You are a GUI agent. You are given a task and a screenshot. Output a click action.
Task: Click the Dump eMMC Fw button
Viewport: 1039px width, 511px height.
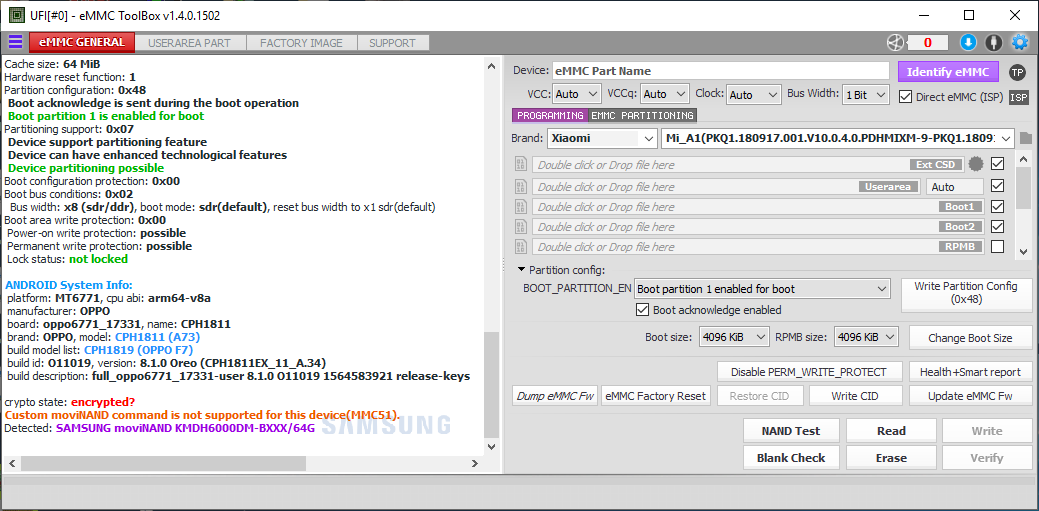click(x=555, y=396)
